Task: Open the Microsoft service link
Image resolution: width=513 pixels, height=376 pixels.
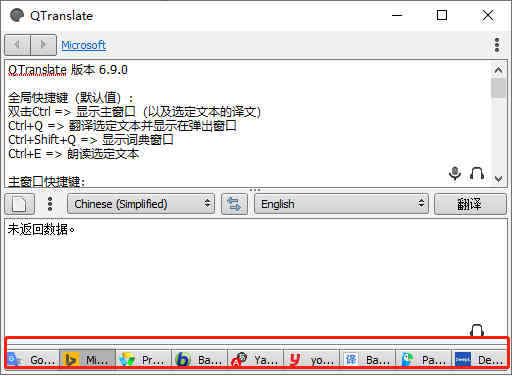Action: (x=84, y=45)
